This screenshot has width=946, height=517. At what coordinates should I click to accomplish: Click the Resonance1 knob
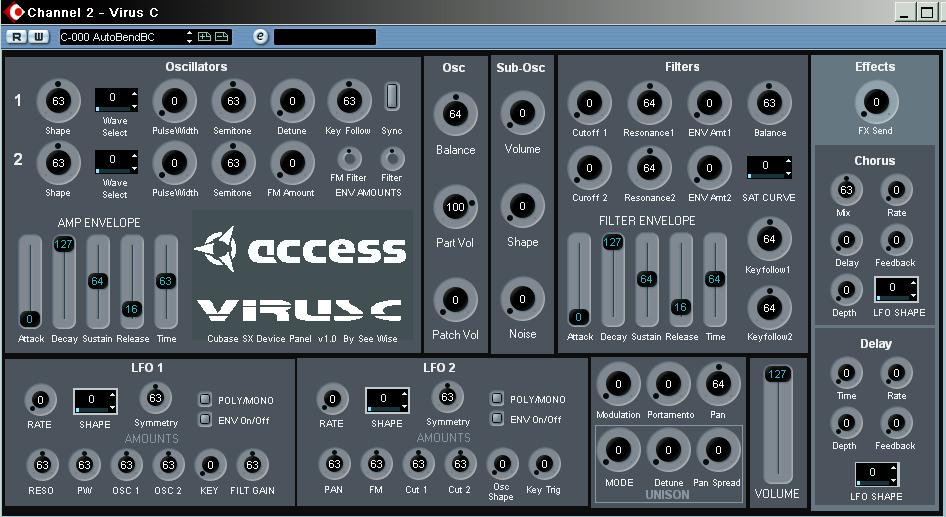(649, 103)
